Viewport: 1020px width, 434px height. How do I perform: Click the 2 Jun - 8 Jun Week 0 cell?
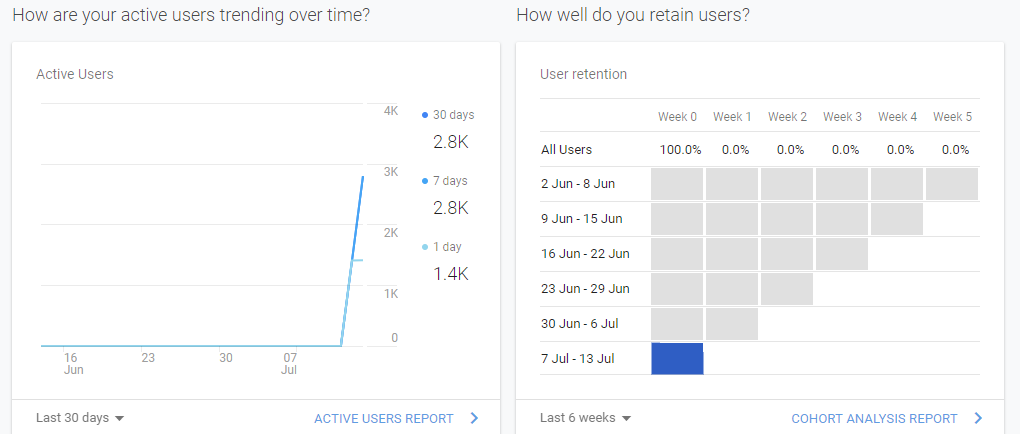coord(677,184)
